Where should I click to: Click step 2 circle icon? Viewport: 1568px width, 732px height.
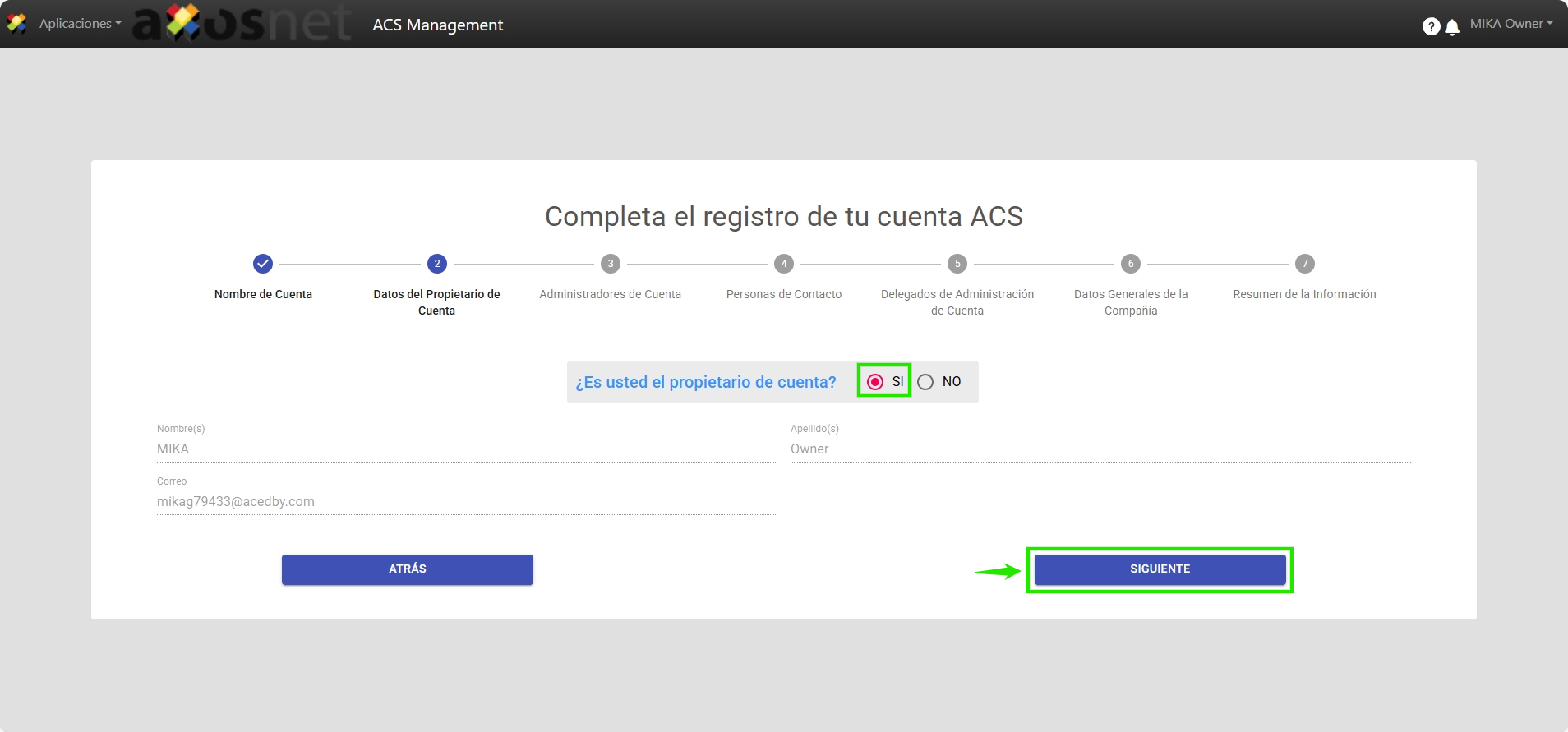[x=437, y=264]
